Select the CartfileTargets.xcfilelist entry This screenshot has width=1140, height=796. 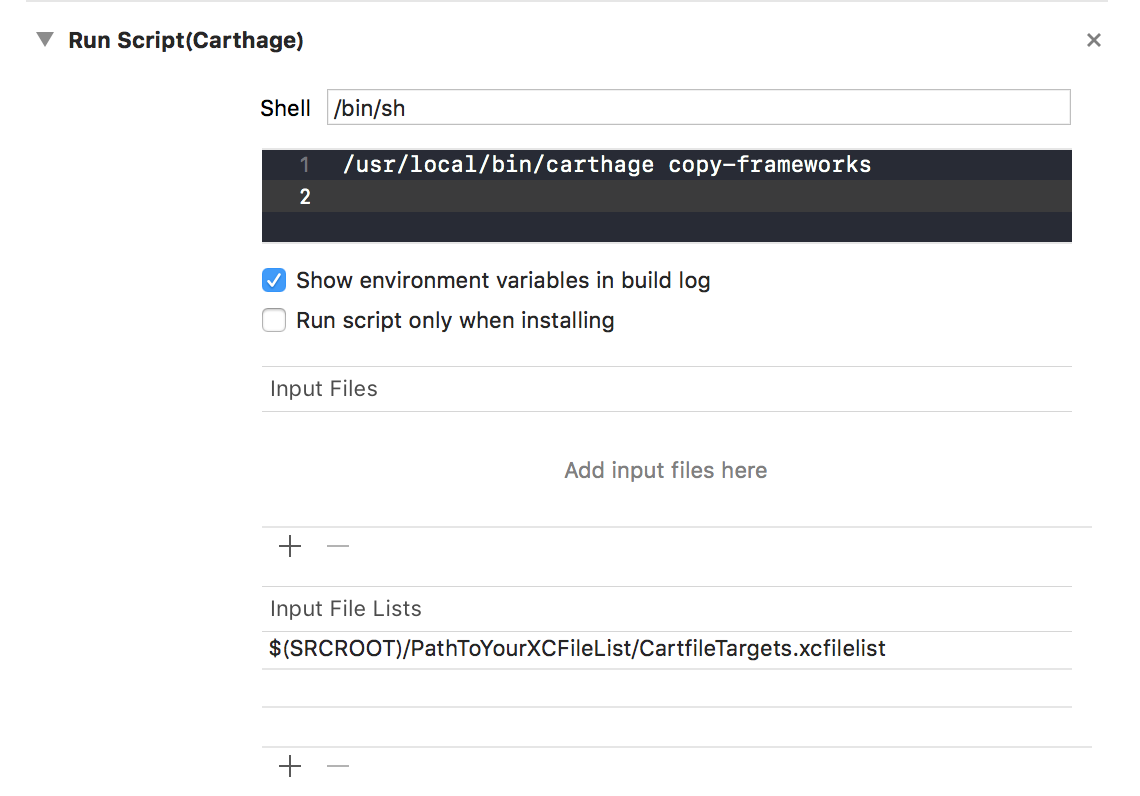click(x=666, y=648)
